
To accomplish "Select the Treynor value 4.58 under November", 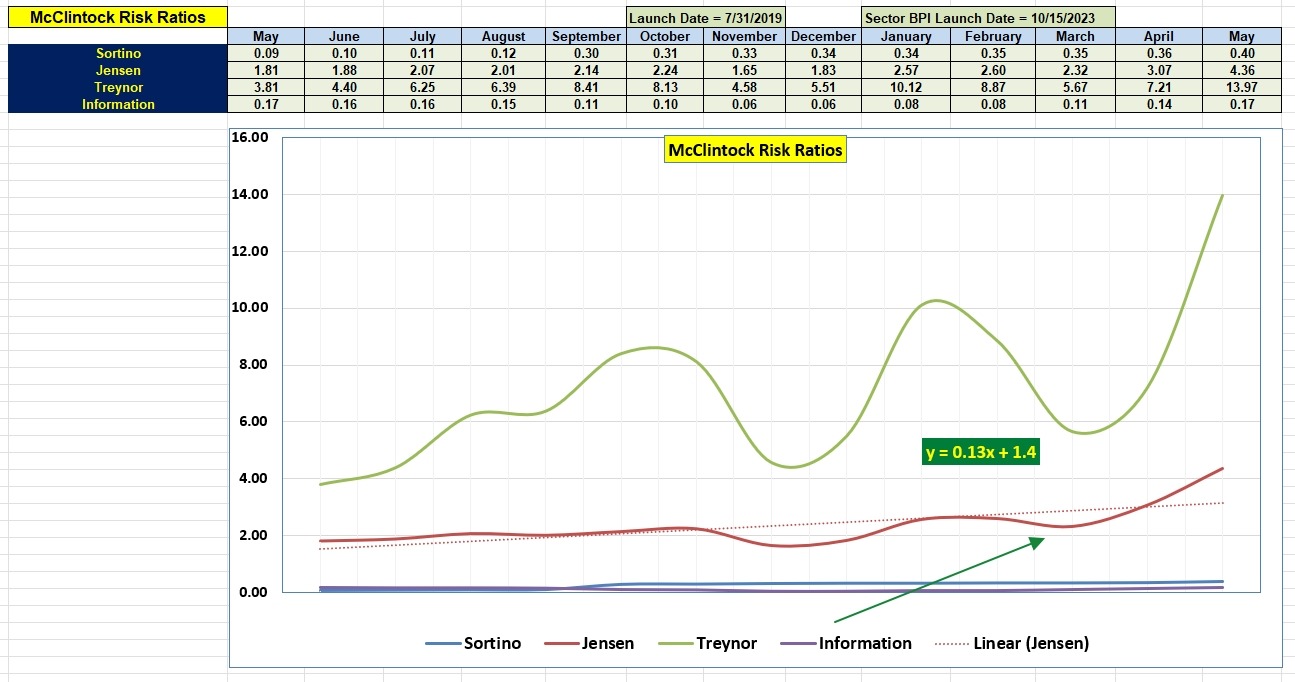I will pyautogui.click(x=744, y=87).
